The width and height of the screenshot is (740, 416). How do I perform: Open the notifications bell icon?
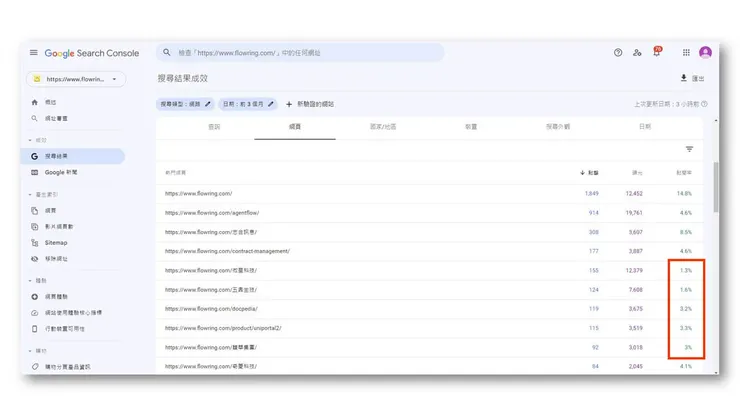pos(656,52)
